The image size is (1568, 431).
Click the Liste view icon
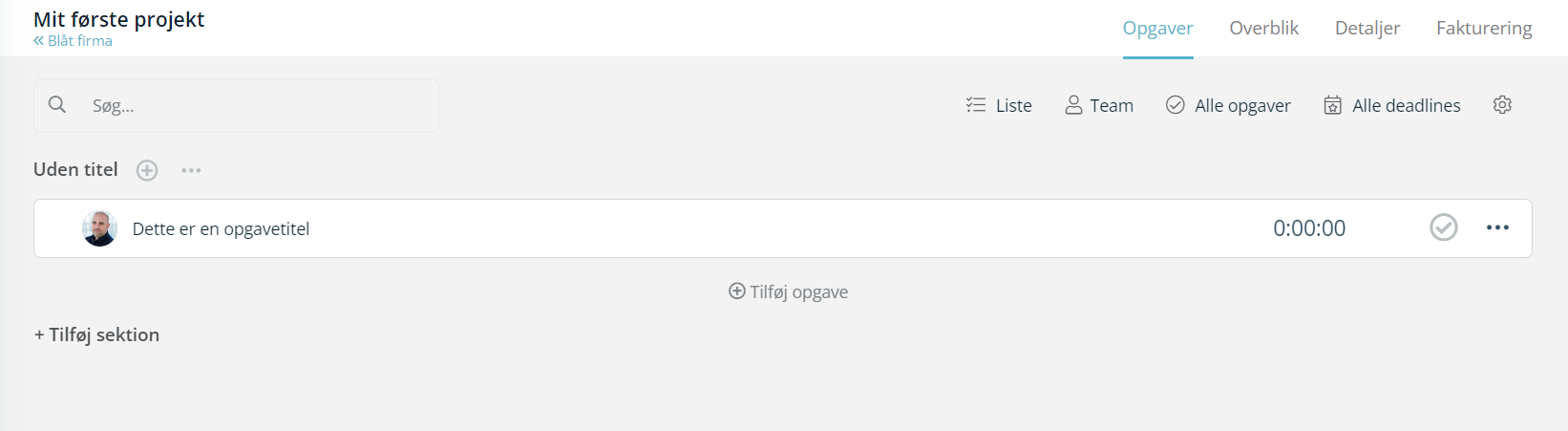(x=976, y=105)
